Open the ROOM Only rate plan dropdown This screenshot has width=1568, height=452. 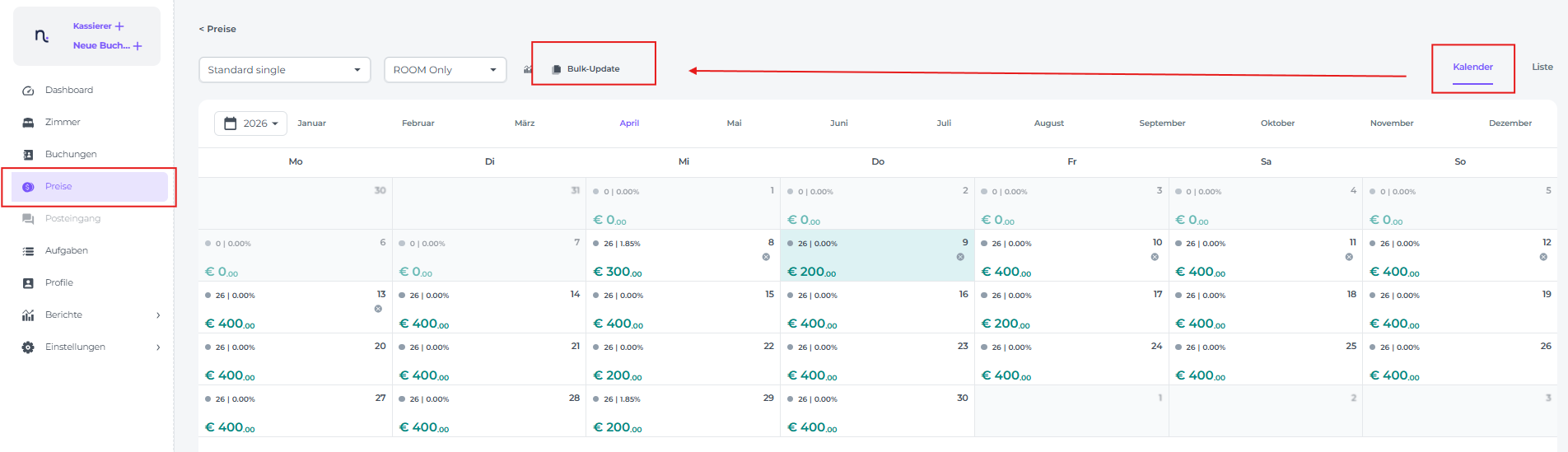[x=445, y=70]
